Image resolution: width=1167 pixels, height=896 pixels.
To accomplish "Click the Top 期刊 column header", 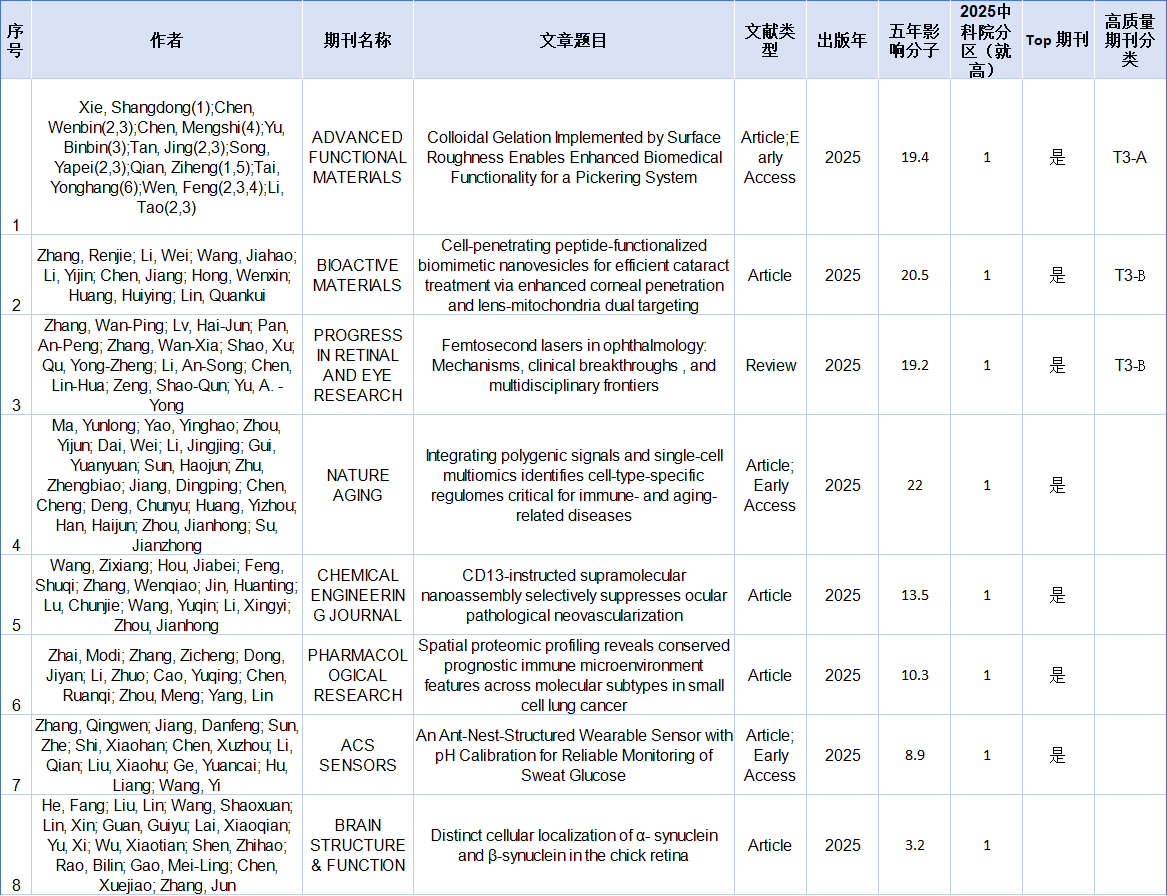I will (x=1057, y=40).
